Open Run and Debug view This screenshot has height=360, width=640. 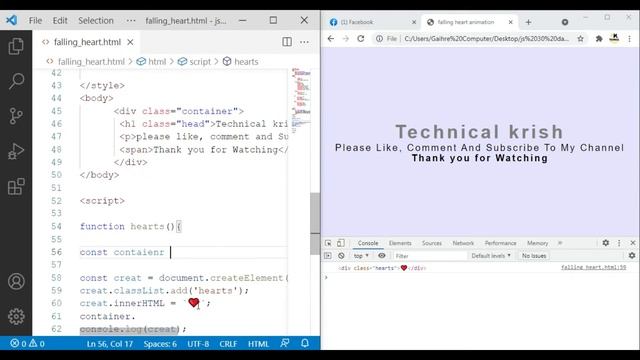click(16, 151)
